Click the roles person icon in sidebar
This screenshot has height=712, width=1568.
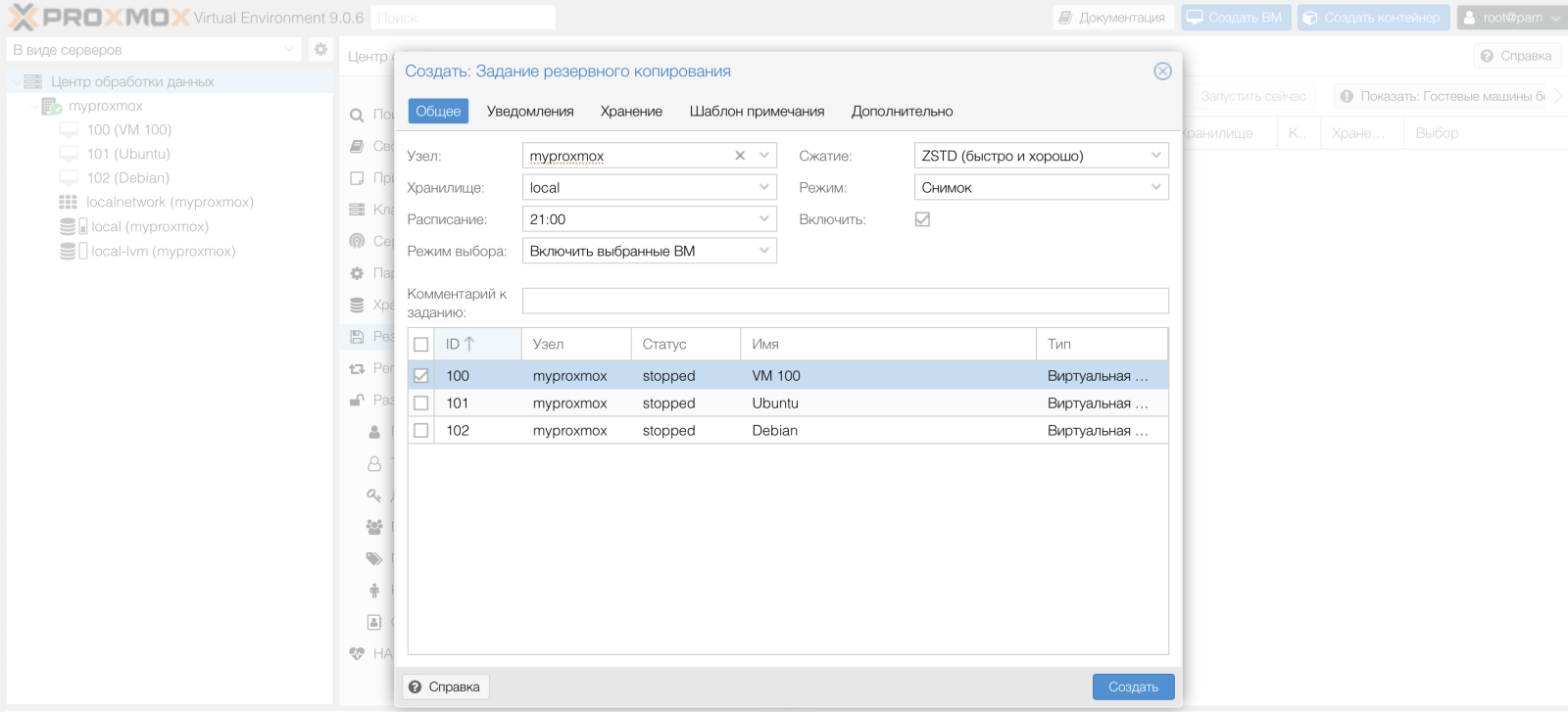[x=374, y=591]
